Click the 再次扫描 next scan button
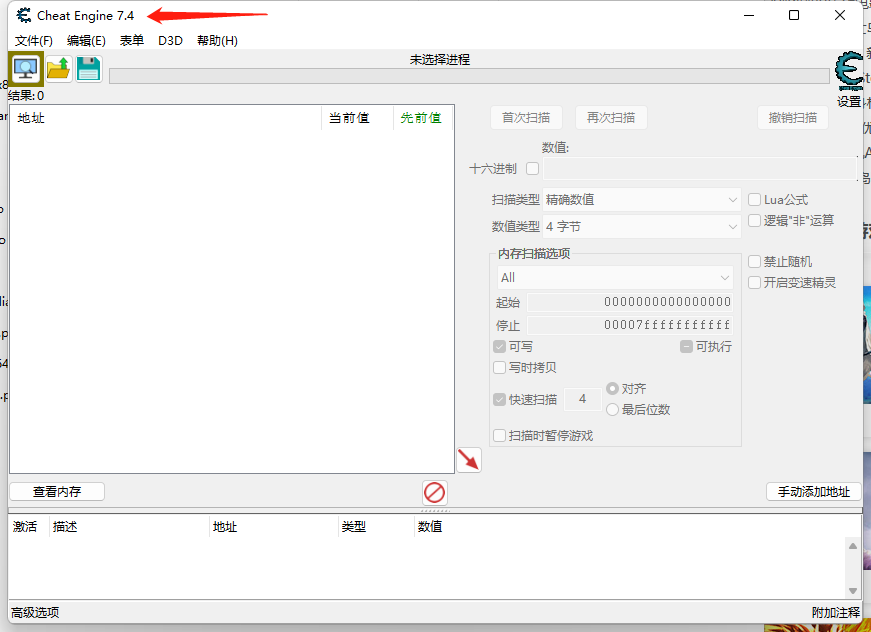 611,118
